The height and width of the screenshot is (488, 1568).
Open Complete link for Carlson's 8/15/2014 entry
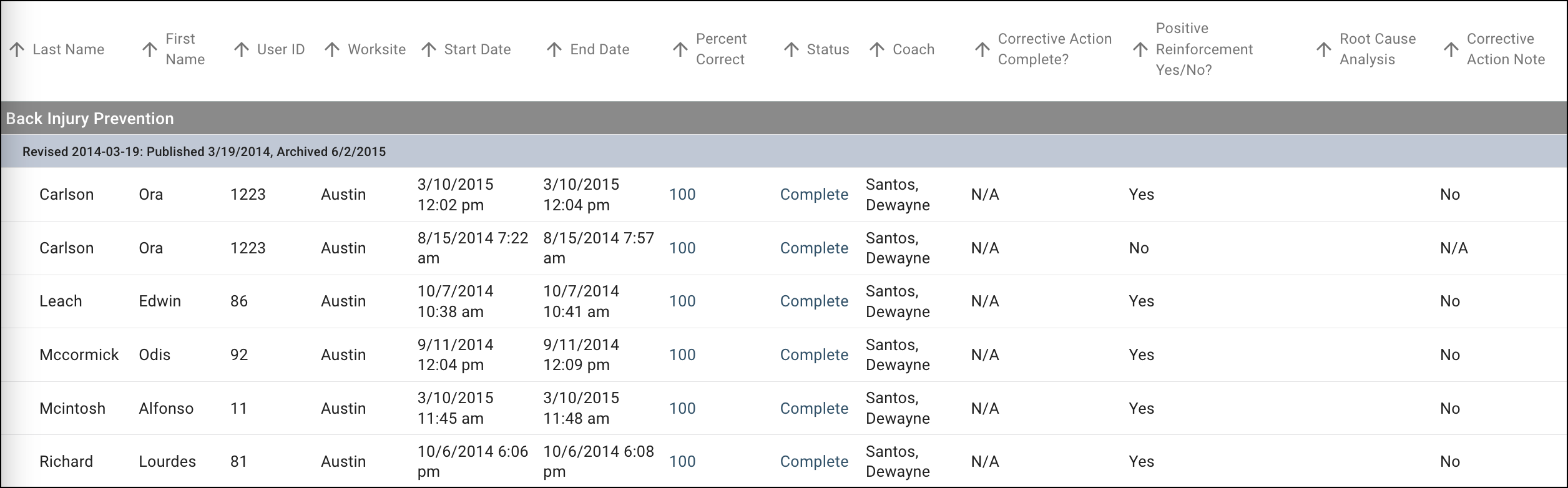[814, 248]
